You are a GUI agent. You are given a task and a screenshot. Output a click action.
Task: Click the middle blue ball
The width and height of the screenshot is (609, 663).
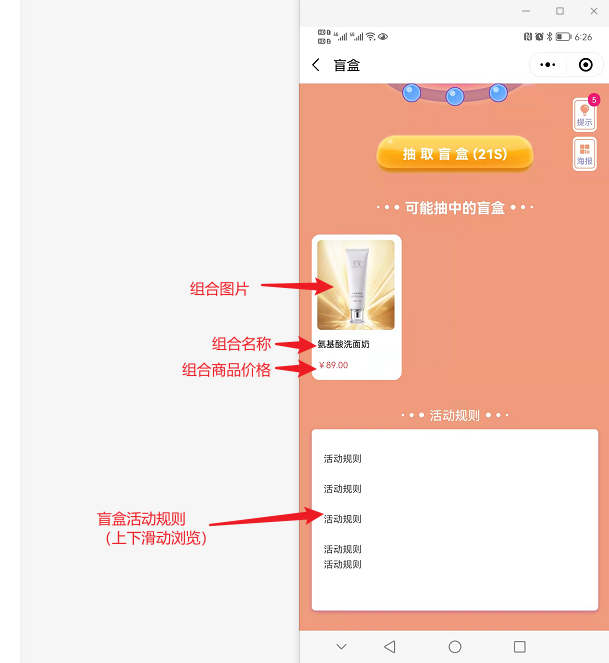(455, 96)
